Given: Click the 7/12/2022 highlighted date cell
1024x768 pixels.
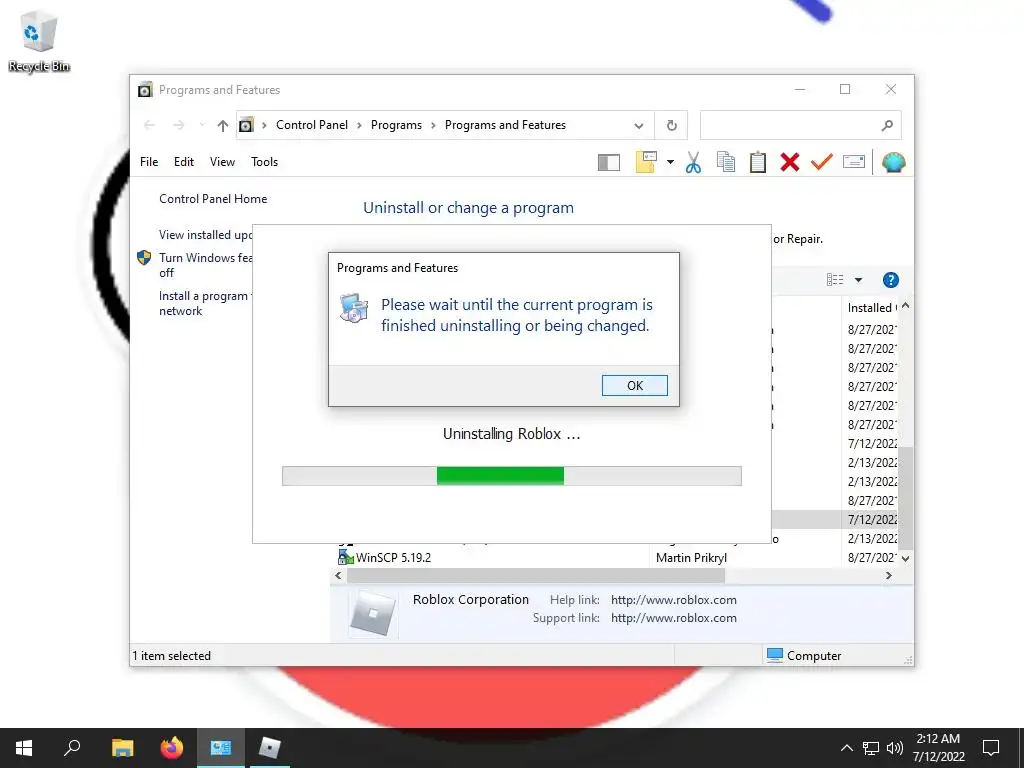Looking at the screenshot, I should tap(872, 520).
